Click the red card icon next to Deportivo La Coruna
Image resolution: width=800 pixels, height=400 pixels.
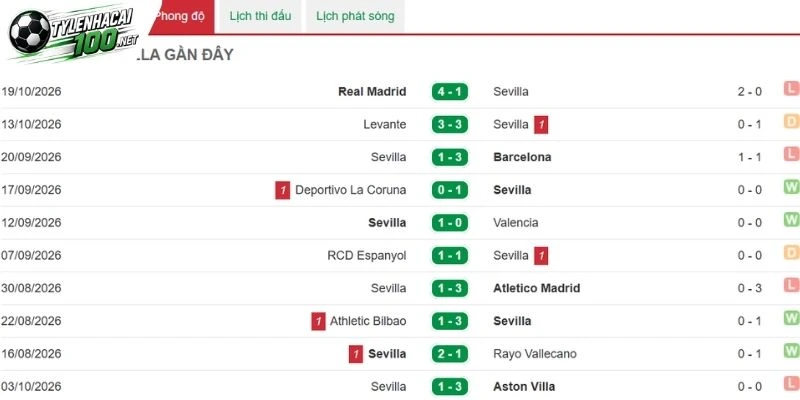[283, 190]
